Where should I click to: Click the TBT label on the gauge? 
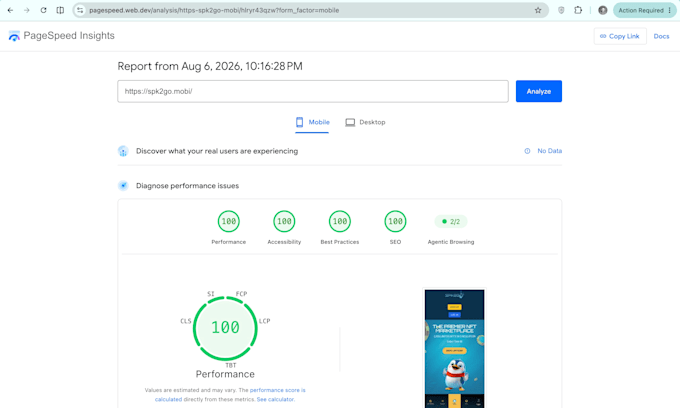(x=231, y=365)
